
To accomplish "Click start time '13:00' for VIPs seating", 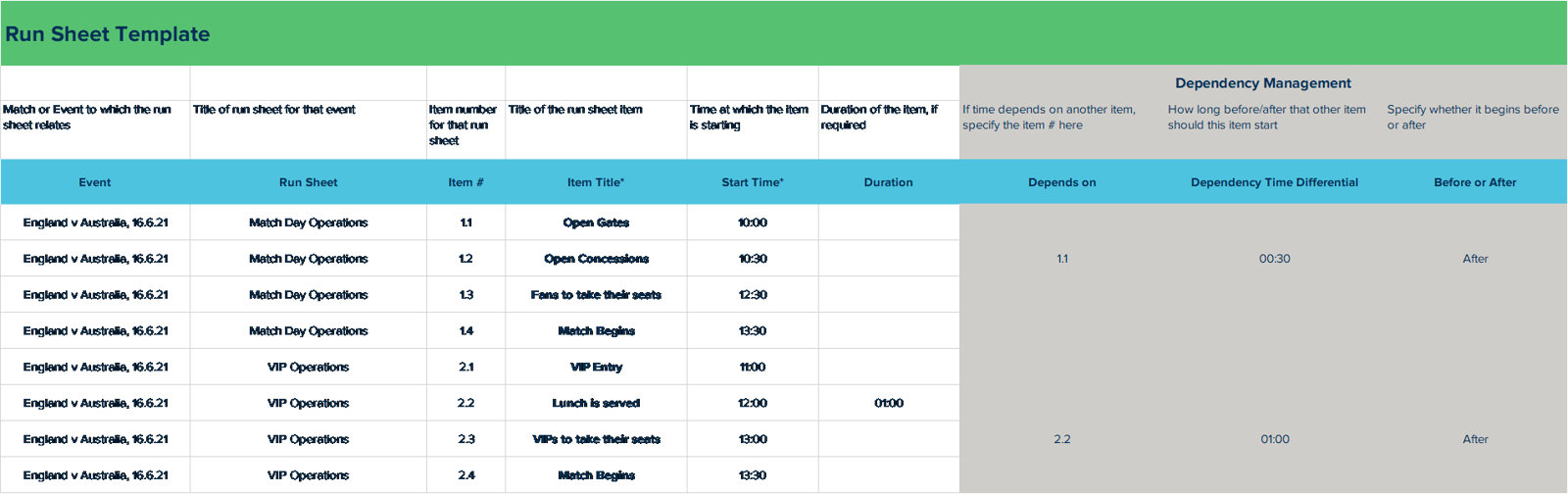I will (x=753, y=440).
